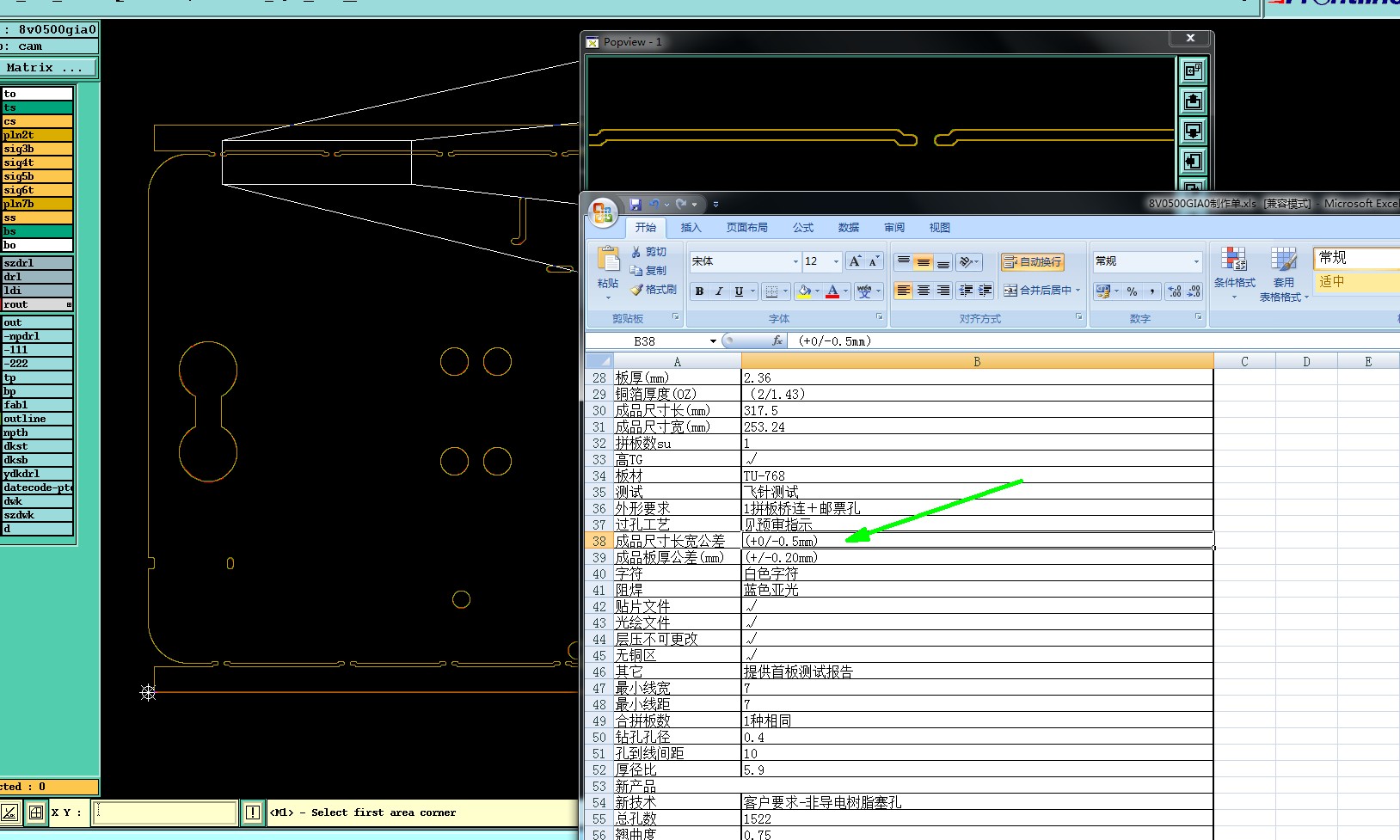Open Conditional Formatting (条件格式)

pos(1235,274)
